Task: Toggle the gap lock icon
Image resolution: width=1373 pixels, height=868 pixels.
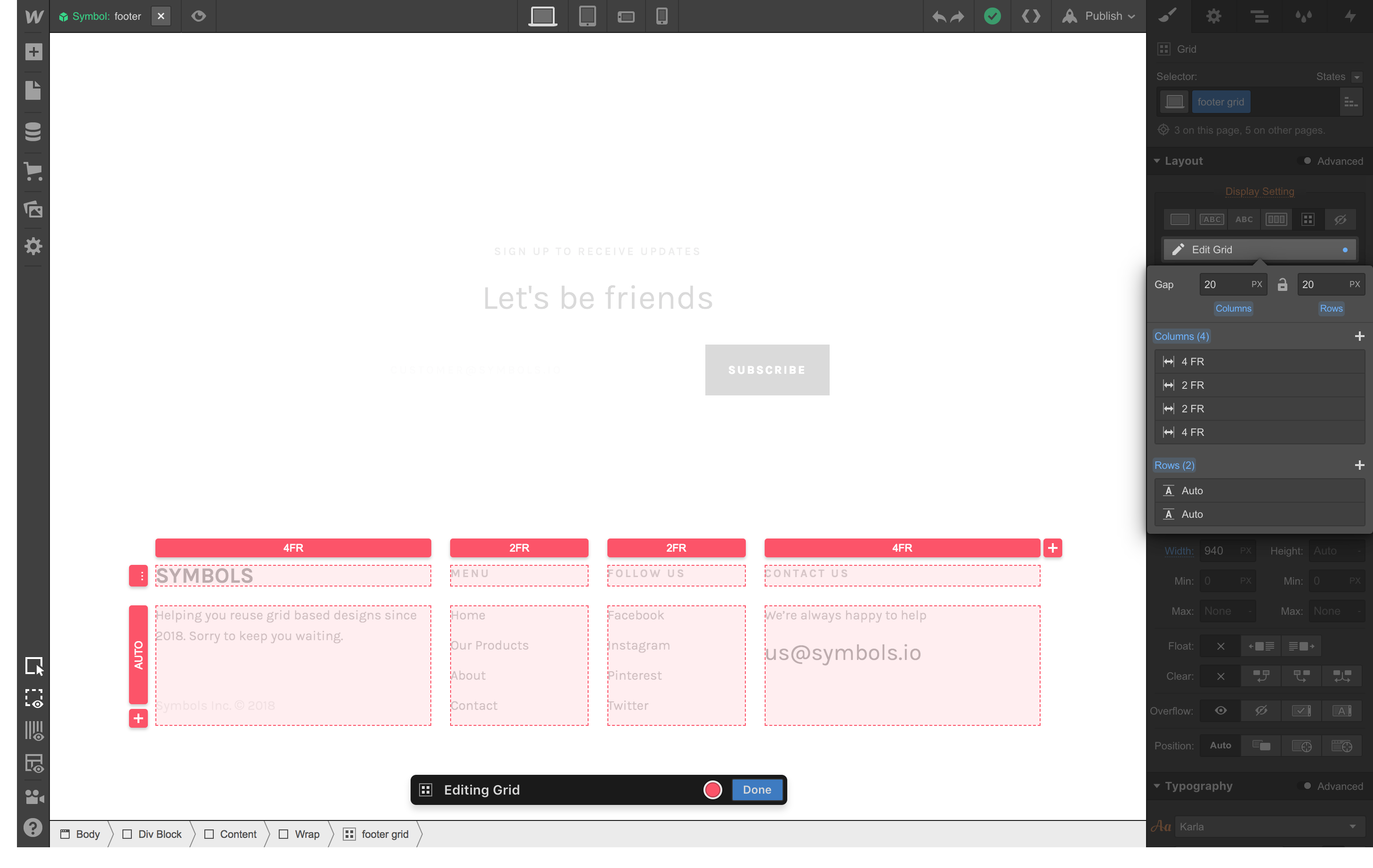Action: (x=1282, y=284)
